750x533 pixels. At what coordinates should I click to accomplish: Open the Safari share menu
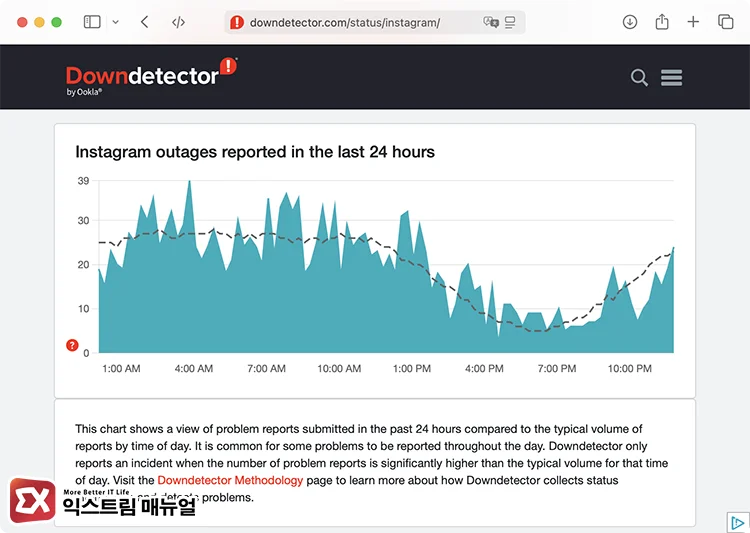click(x=662, y=22)
